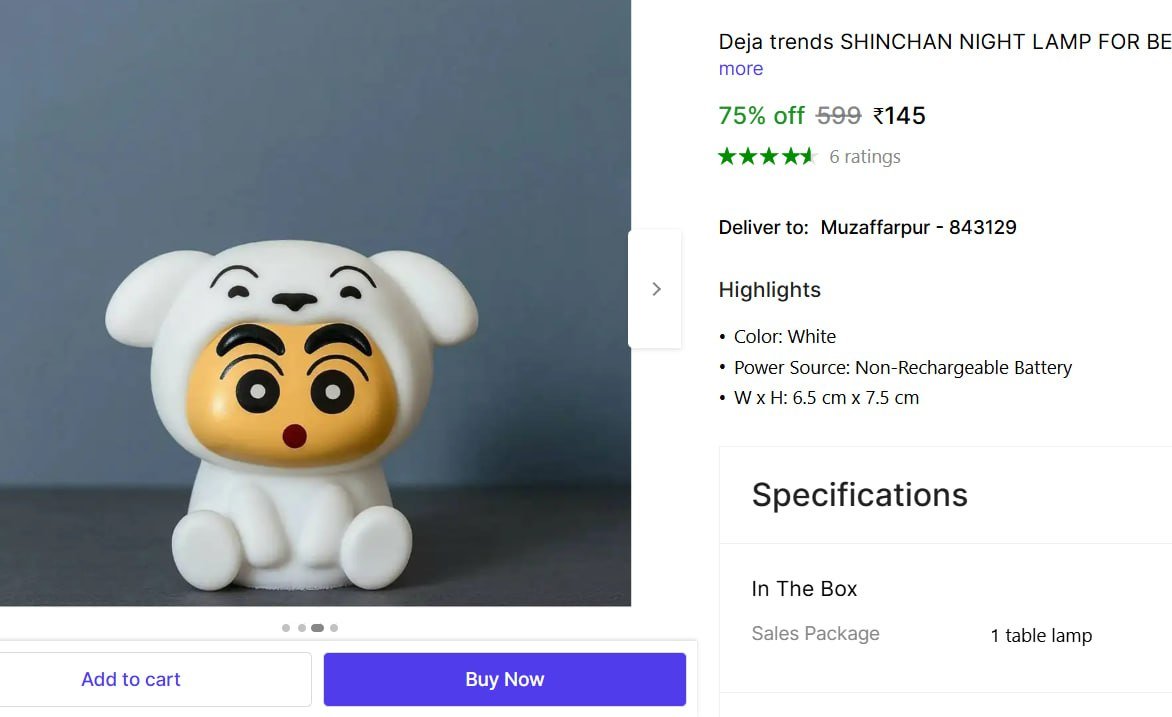The width and height of the screenshot is (1172, 717).
Task: Select the first carousel dot indicator
Action: (x=286, y=628)
